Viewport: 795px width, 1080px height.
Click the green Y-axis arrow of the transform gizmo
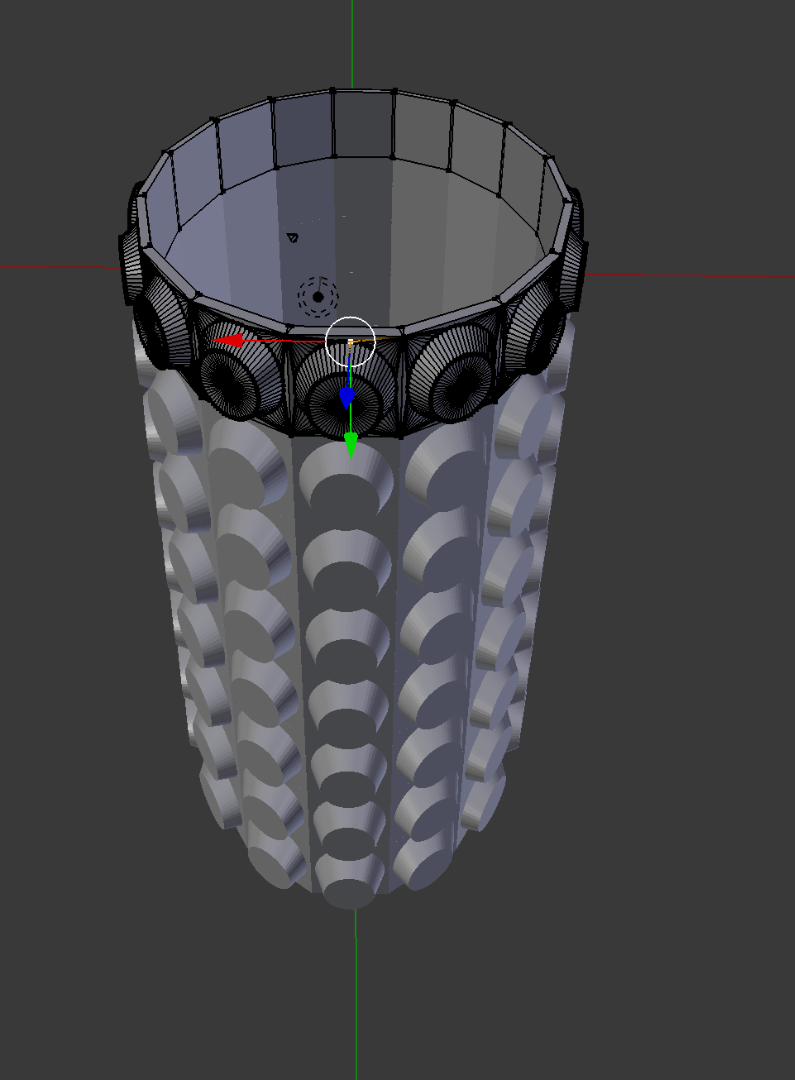point(351,445)
